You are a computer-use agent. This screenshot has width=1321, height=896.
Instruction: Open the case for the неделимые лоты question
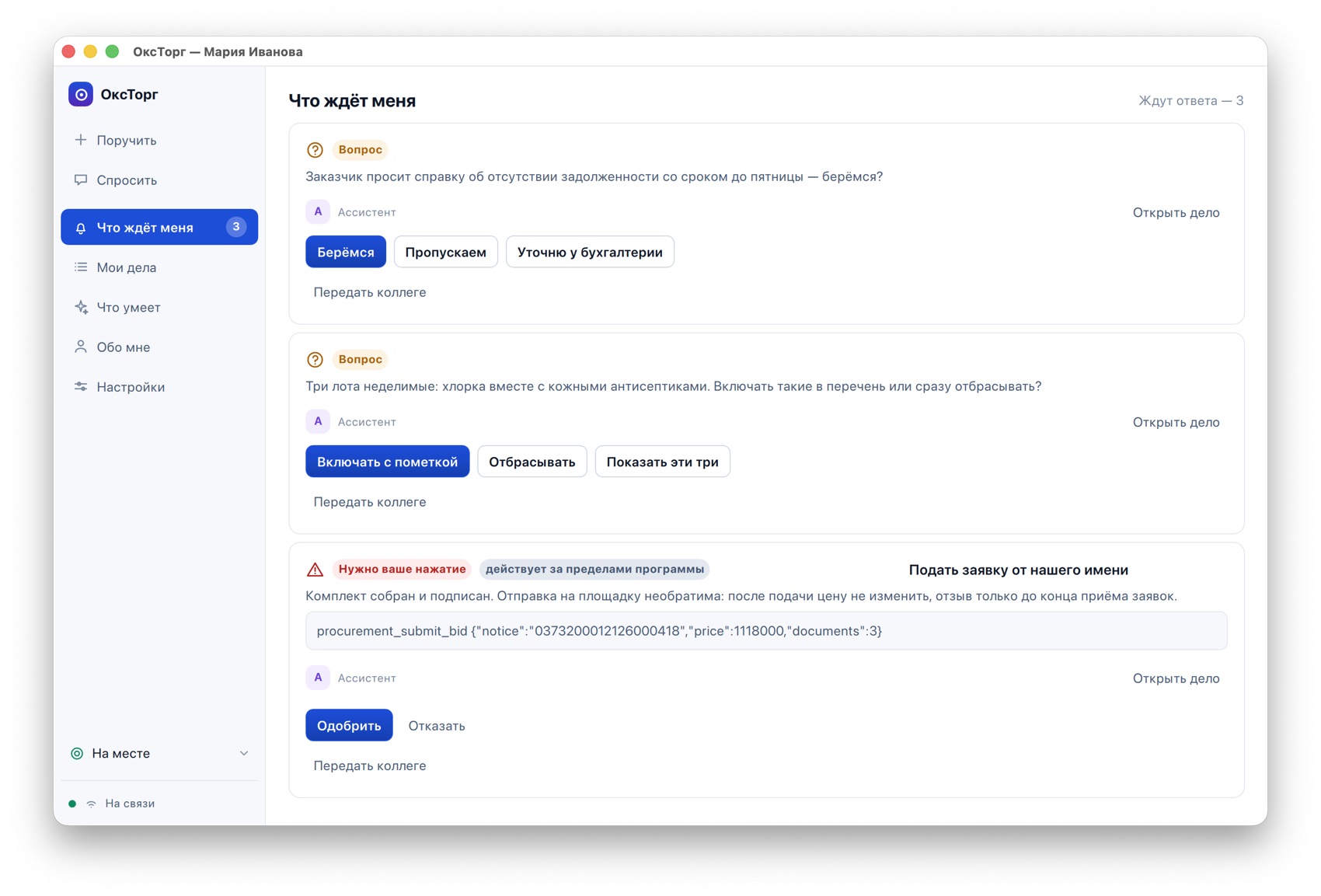(1176, 422)
